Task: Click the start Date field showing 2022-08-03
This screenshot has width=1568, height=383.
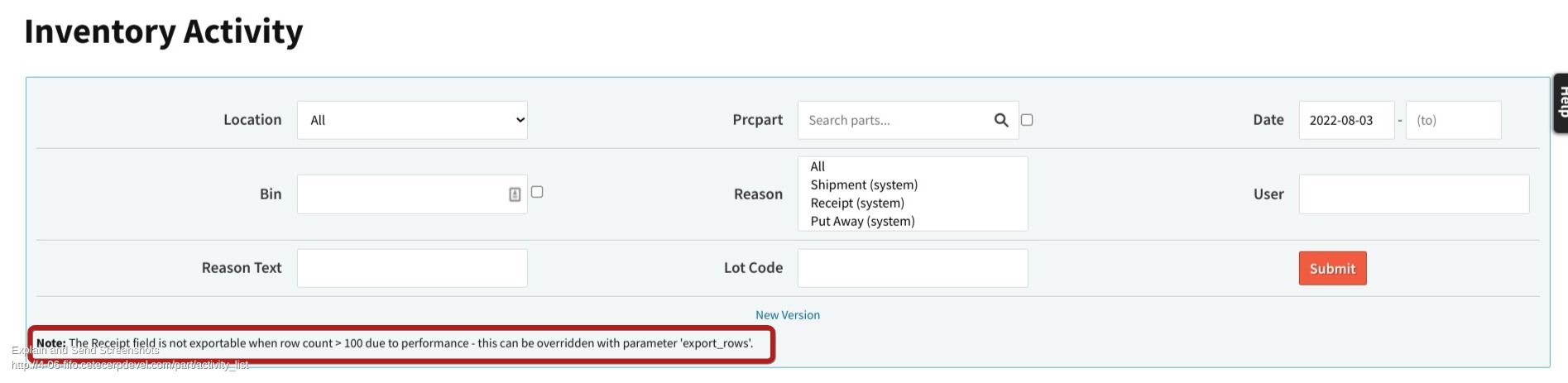Action: tap(1346, 120)
